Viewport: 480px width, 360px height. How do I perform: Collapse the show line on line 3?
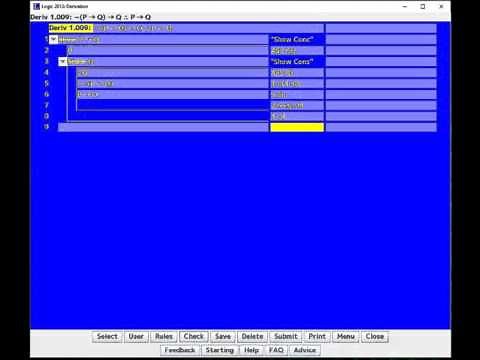[63, 62]
